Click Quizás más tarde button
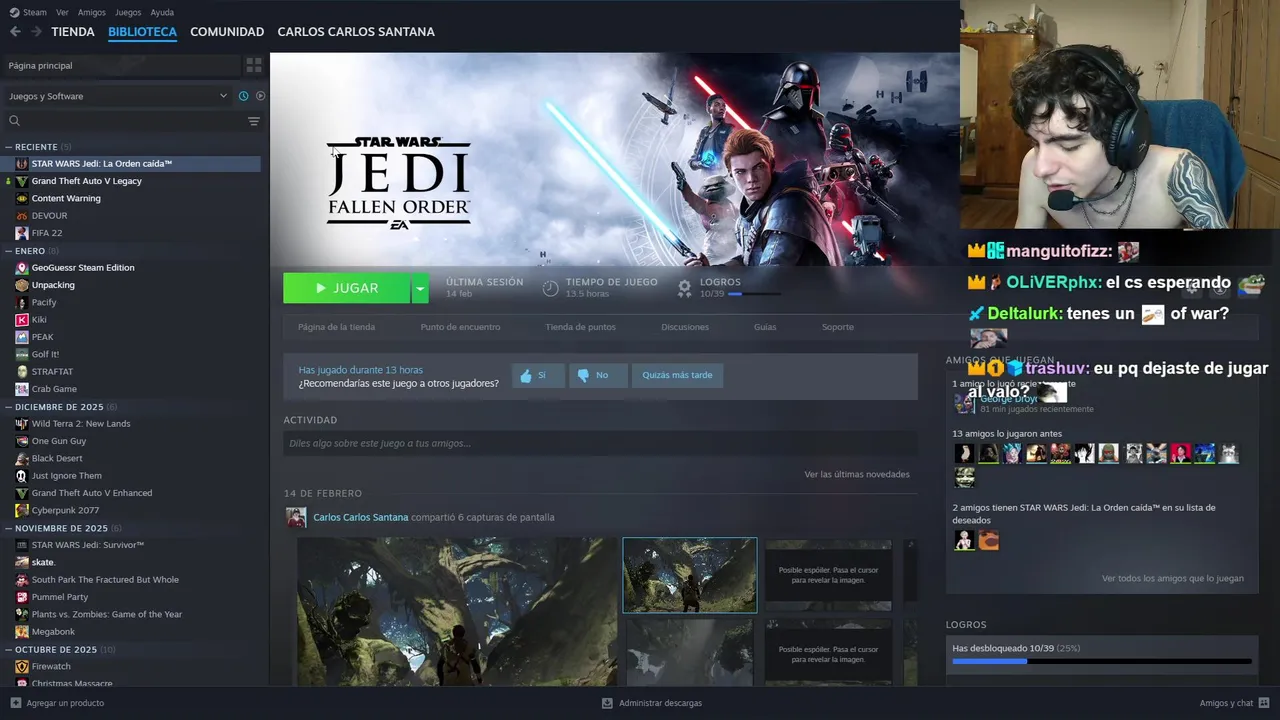The height and width of the screenshot is (720, 1280). (677, 375)
